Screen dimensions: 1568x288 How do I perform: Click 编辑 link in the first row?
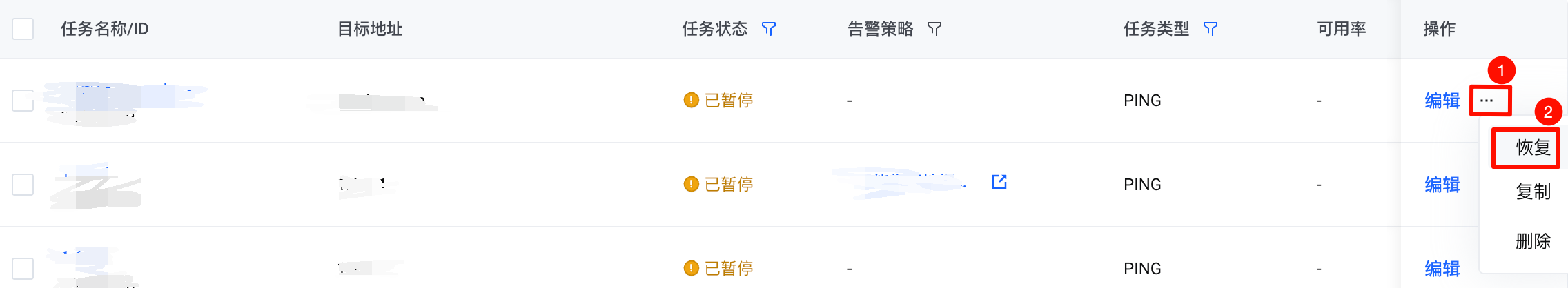1442,101
